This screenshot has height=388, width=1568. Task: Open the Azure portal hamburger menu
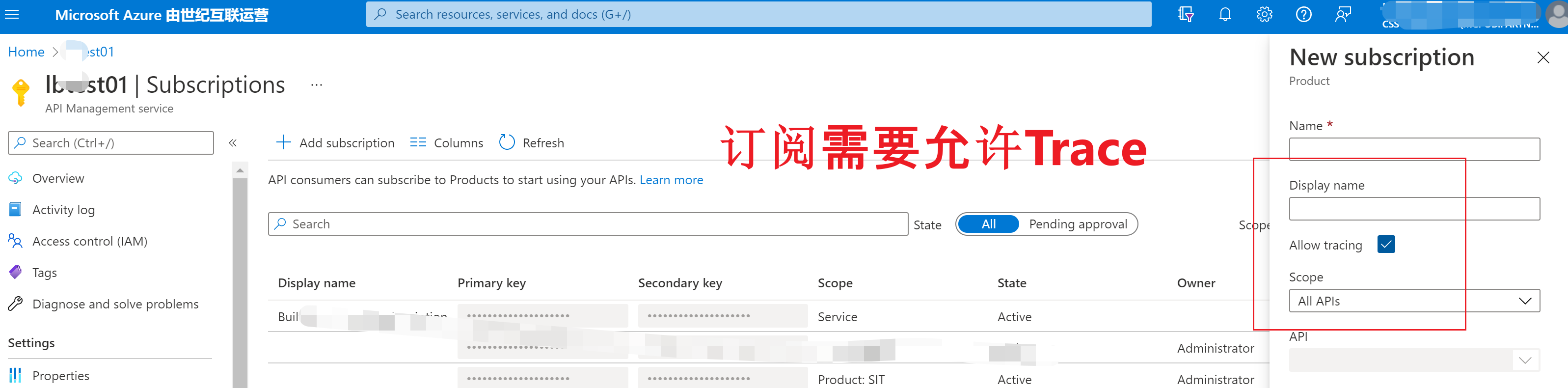(x=12, y=15)
